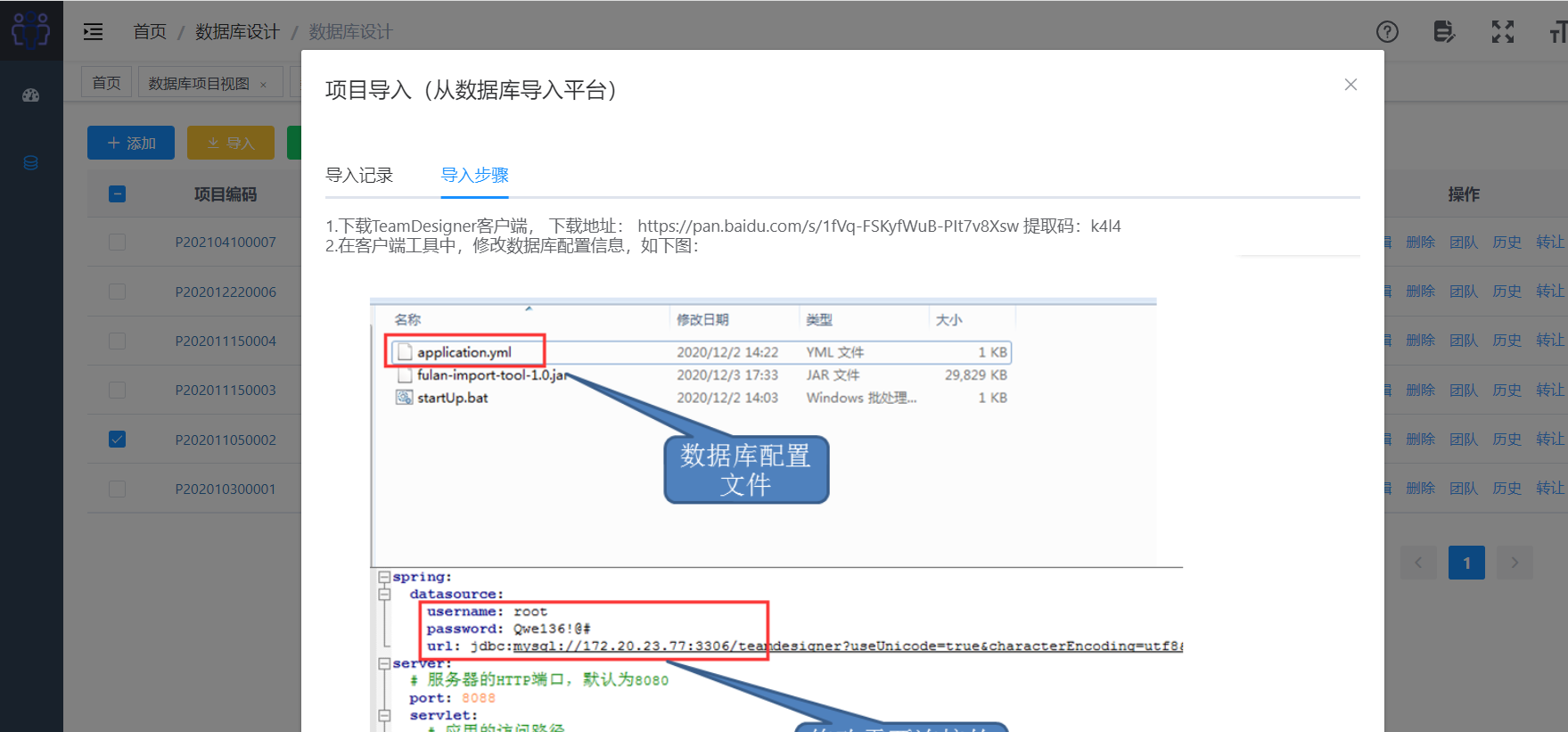Open the help question-mark icon in the header
Viewport: 1568px width, 732px height.
[1387, 32]
